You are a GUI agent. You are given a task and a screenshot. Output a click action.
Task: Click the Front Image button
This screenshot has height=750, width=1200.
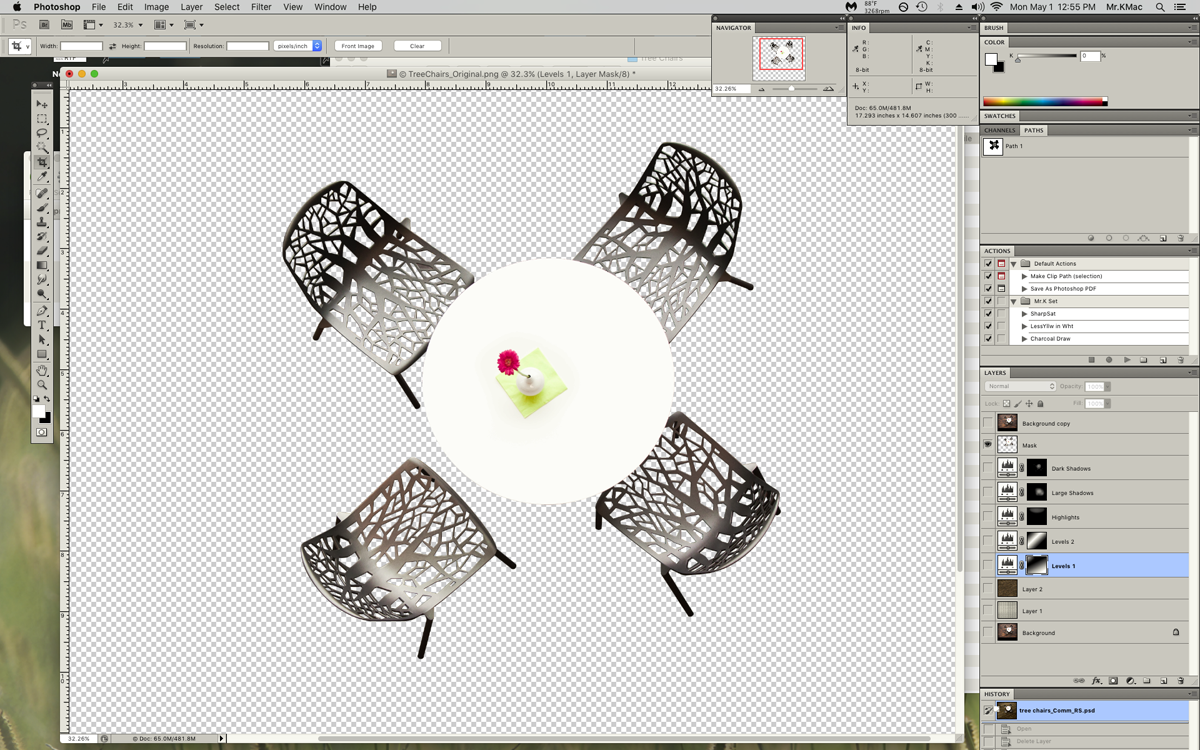358,46
